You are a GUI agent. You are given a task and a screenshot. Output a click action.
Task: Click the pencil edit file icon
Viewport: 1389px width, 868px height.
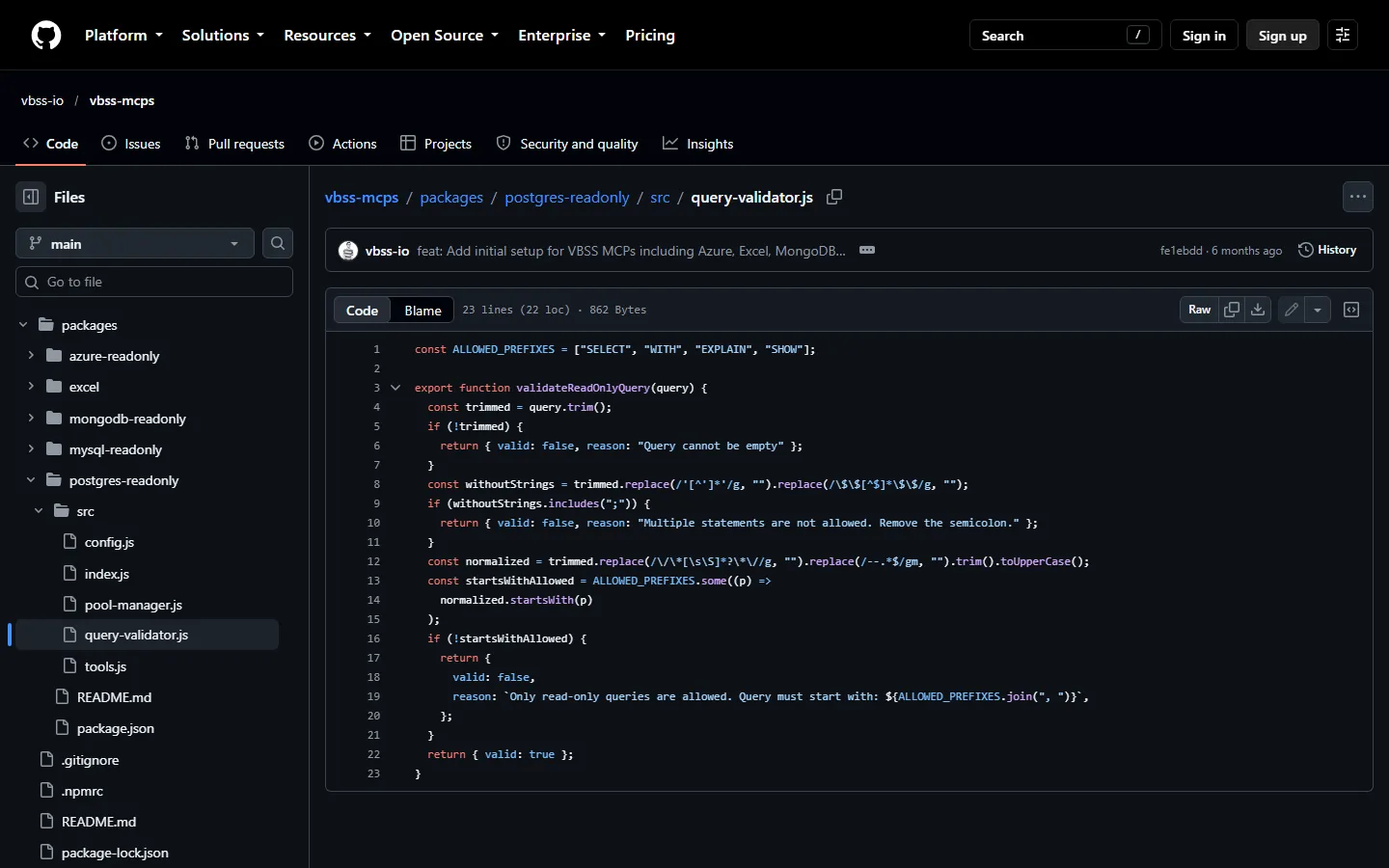click(x=1292, y=310)
